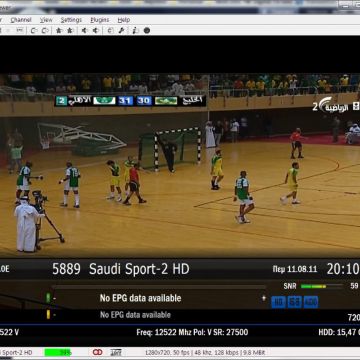Open the View menu
The height and width of the screenshot is (360, 360).
[x=46, y=20]
